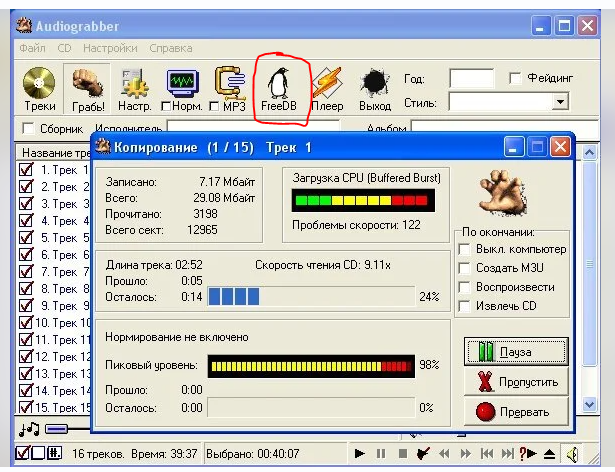Click the music notes icon
Screen dimensions: 615x472
(29, 429)
